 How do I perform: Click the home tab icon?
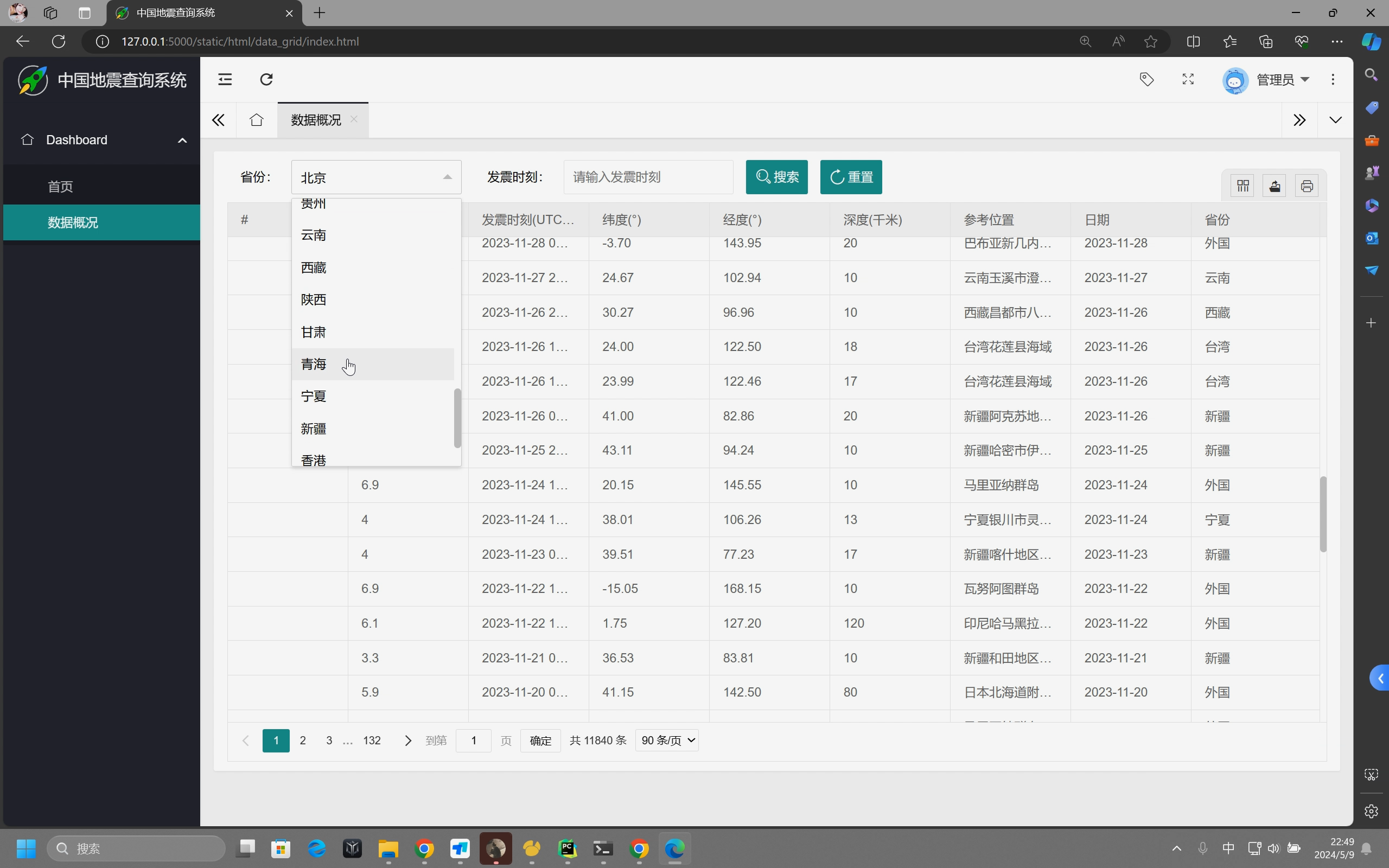pos(256,120)
